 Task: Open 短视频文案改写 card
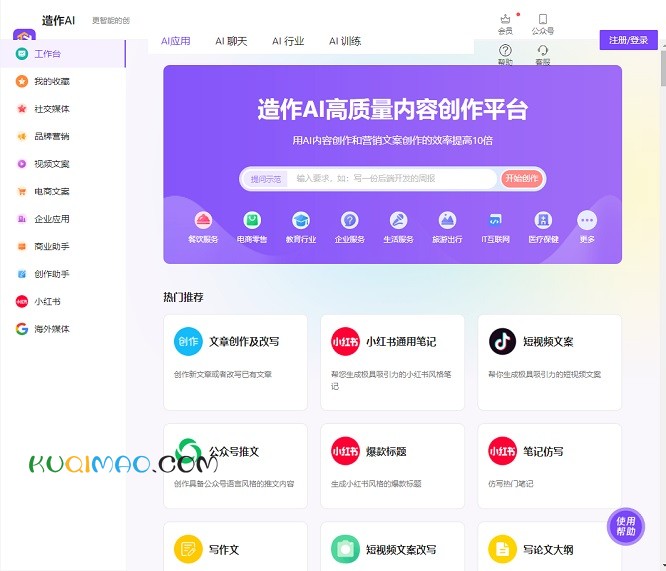[392, 547]
